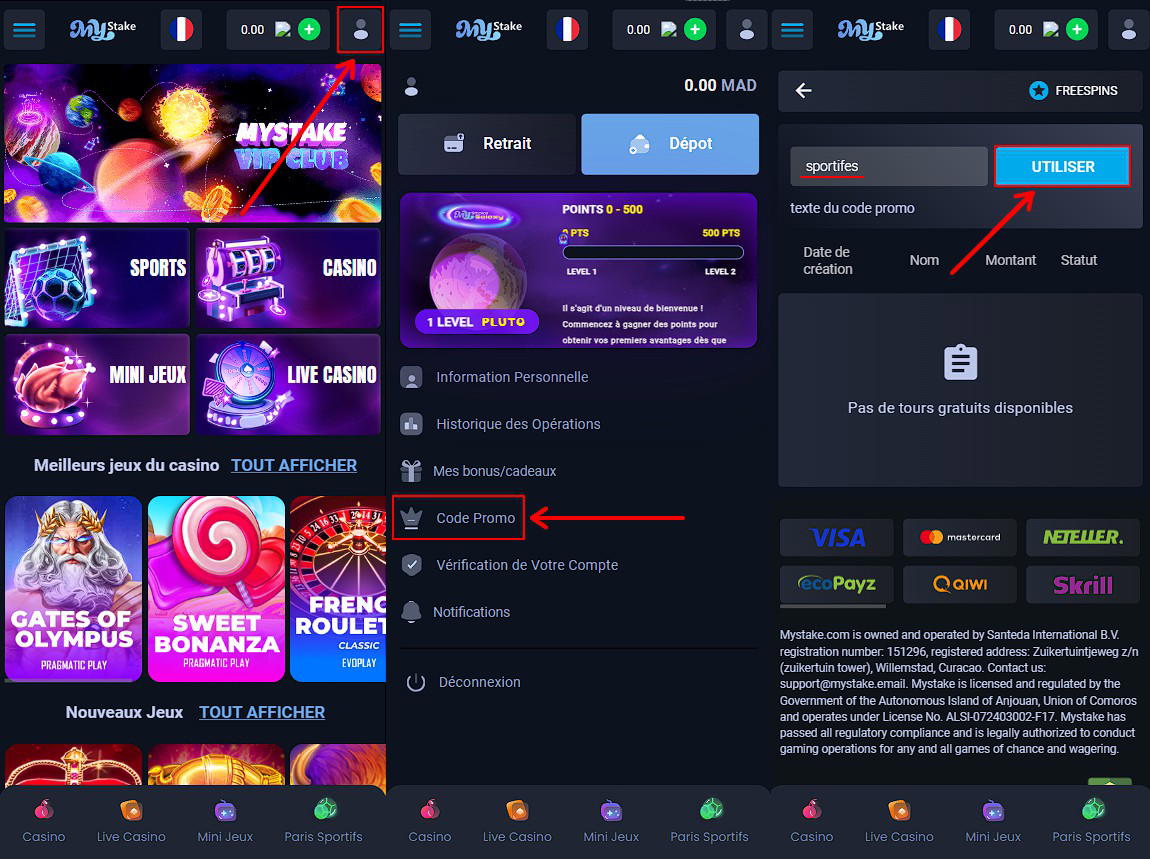
Task: Open user profile icon in left panel
Action: (360, 30)
